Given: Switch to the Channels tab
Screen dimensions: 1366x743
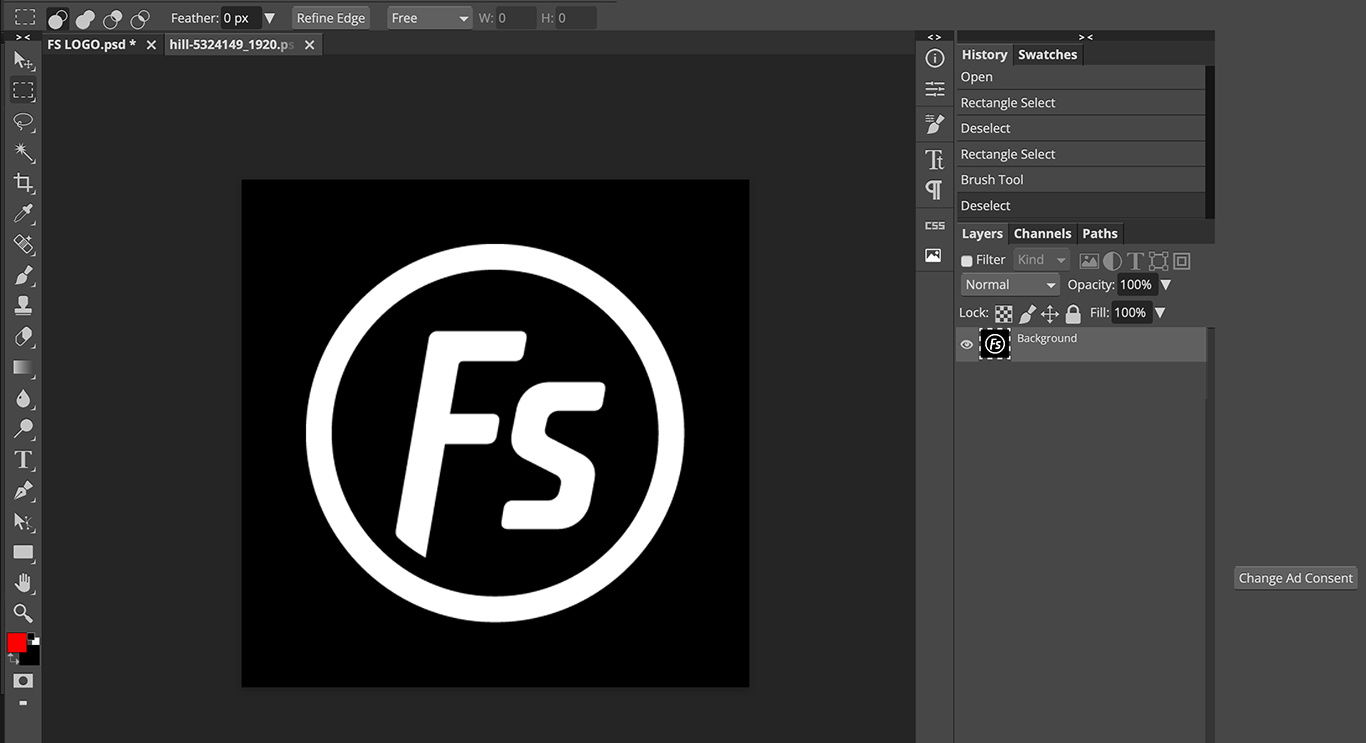Looking at the screenshot, I should 1042,234.
